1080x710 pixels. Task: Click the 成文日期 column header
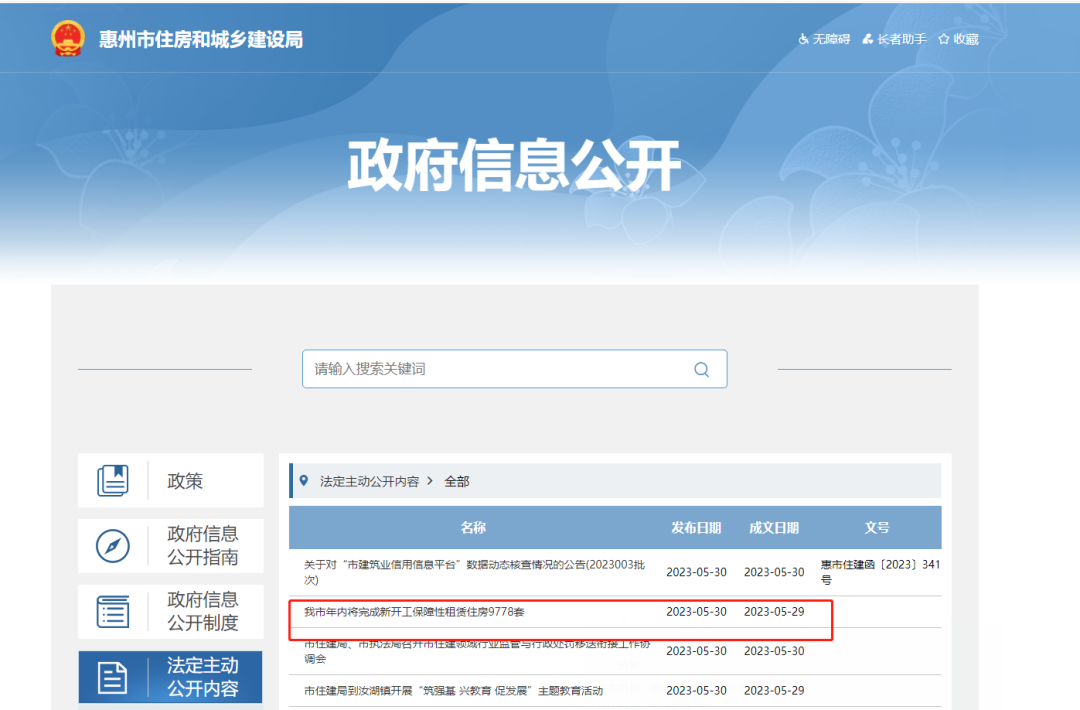[774, 528]
